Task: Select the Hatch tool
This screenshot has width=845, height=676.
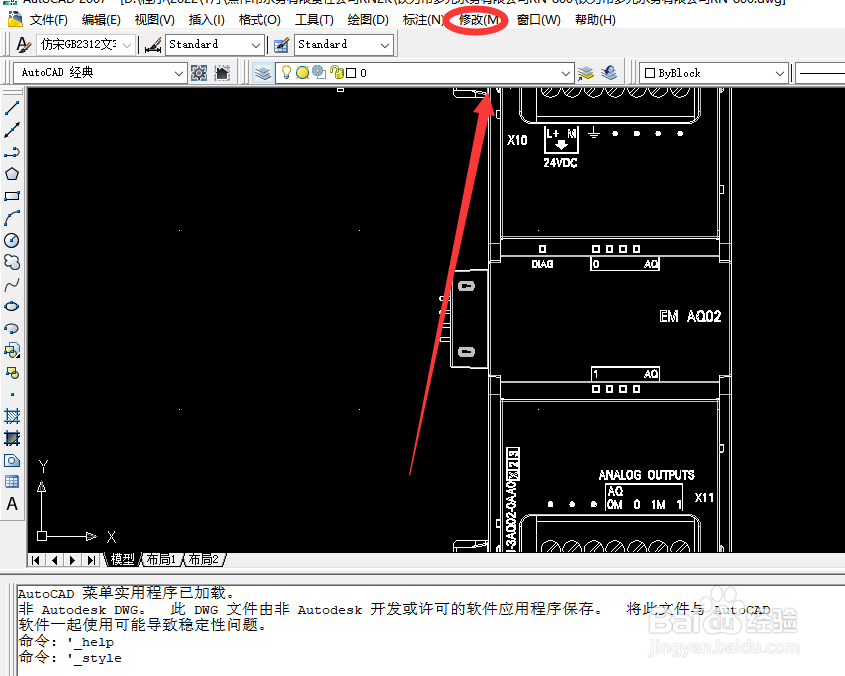Action: pyautogui.click(x=12, y=416)
